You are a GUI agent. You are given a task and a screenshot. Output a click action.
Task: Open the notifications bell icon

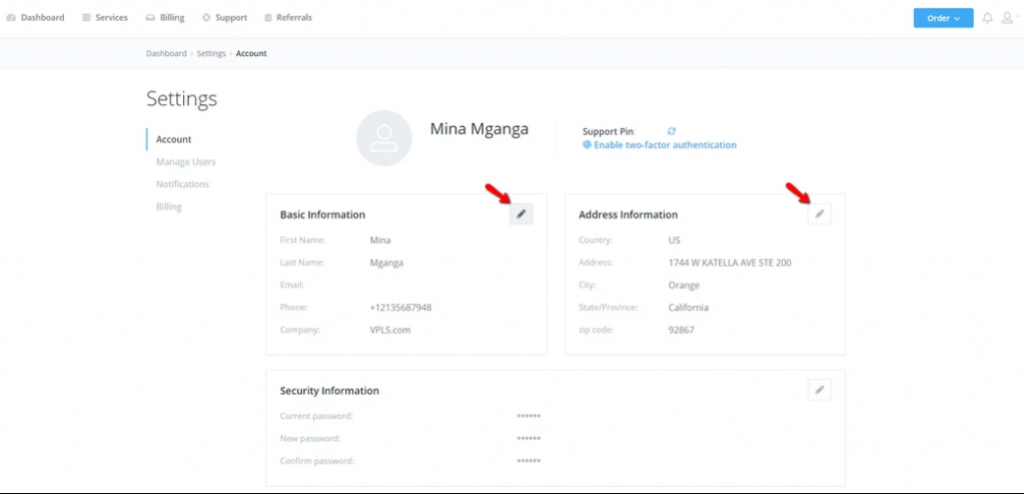[988, 18]
